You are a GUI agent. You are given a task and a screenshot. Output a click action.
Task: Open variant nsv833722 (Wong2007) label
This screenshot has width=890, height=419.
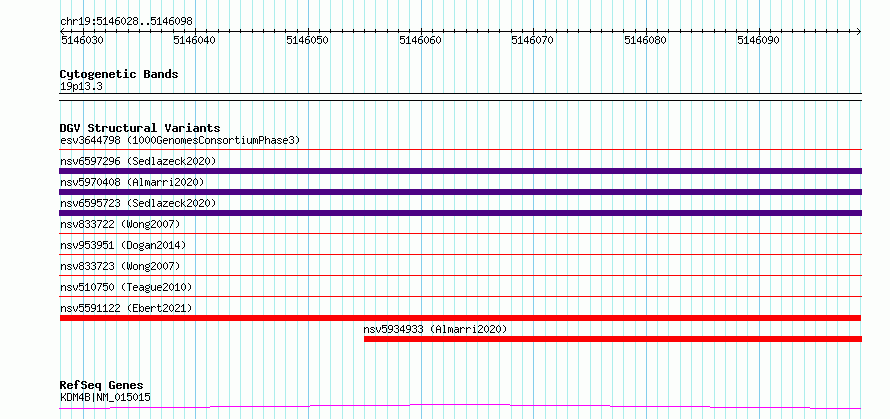[120, 224]
